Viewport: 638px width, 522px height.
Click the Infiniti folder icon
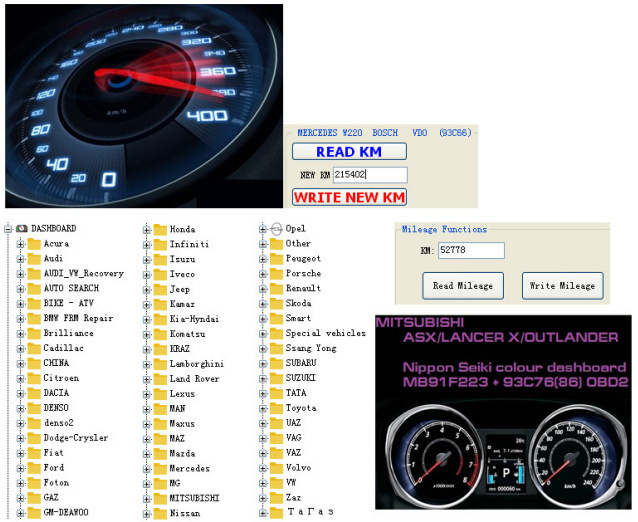click(x=160, y=245)
